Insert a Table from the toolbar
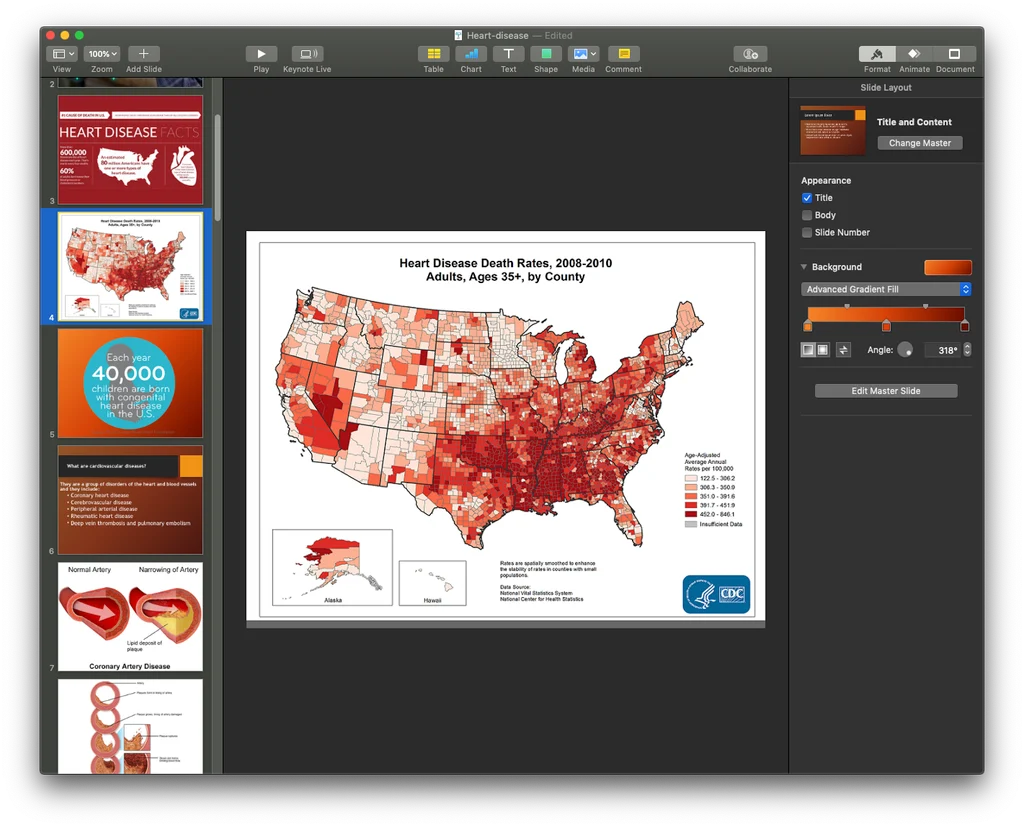Viewport: 1024px width, 827px height. [x=434, y=54]
